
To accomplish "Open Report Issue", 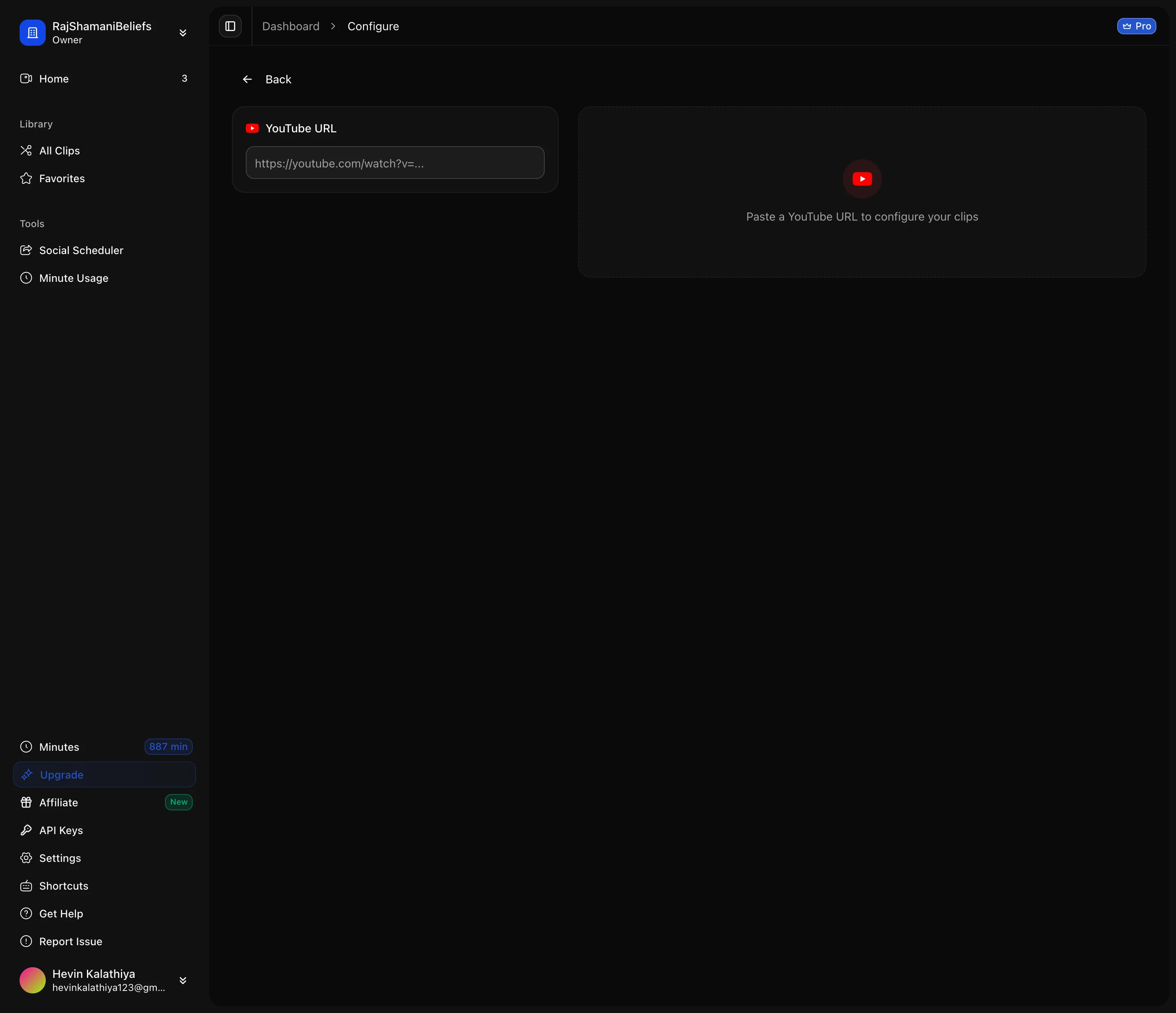I will coord(105,942).
